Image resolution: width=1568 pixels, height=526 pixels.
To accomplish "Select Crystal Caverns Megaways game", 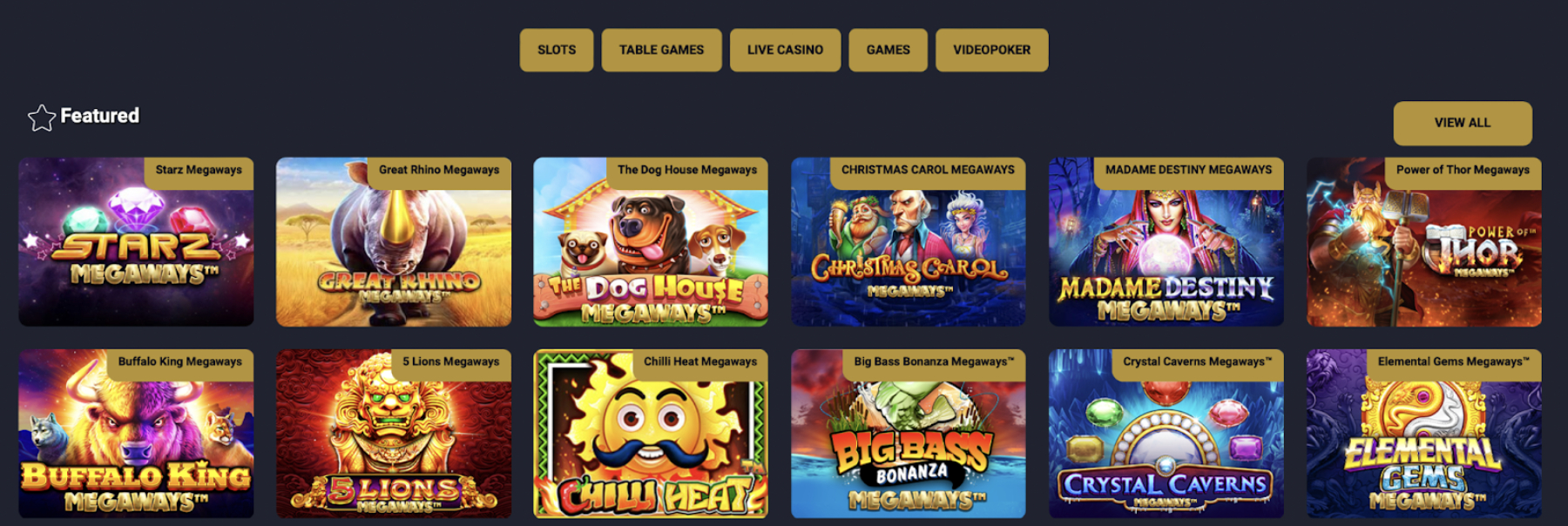I will [x=1166, y=434].
